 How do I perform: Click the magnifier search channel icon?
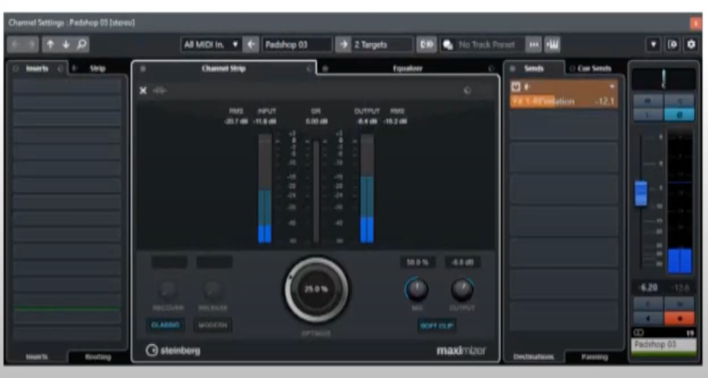coord(82,44)
